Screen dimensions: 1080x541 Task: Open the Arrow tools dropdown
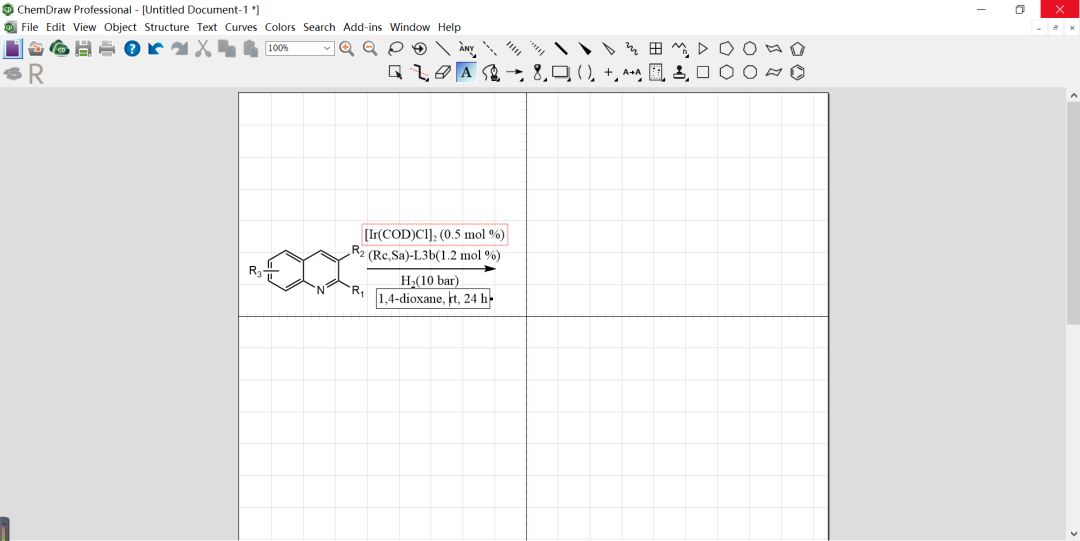[515, 72]
